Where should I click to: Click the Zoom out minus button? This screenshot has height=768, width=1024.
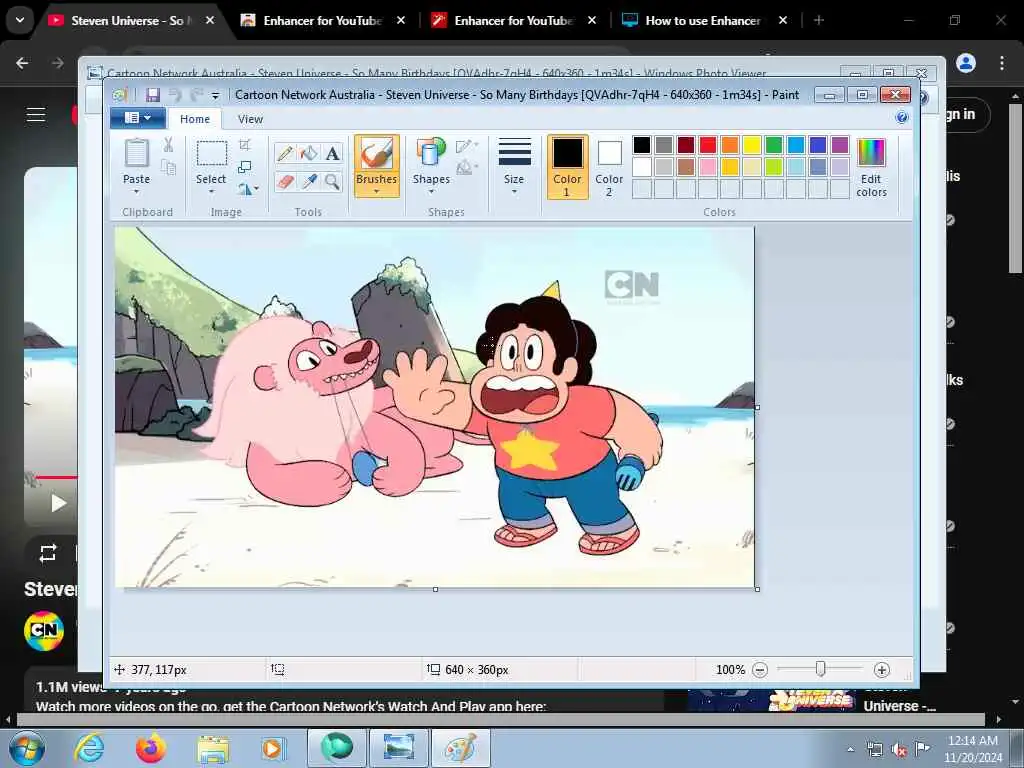point(760,669)
